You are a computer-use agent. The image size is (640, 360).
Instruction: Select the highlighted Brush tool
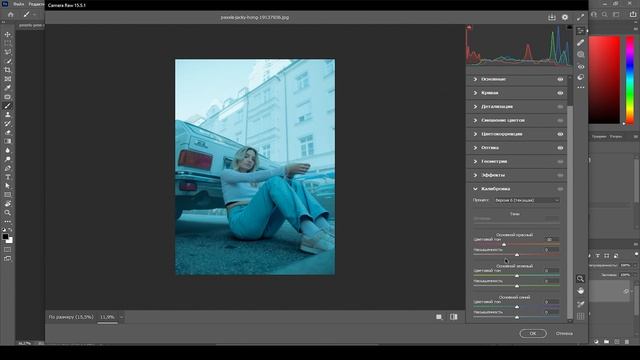[x=7, y=106]
